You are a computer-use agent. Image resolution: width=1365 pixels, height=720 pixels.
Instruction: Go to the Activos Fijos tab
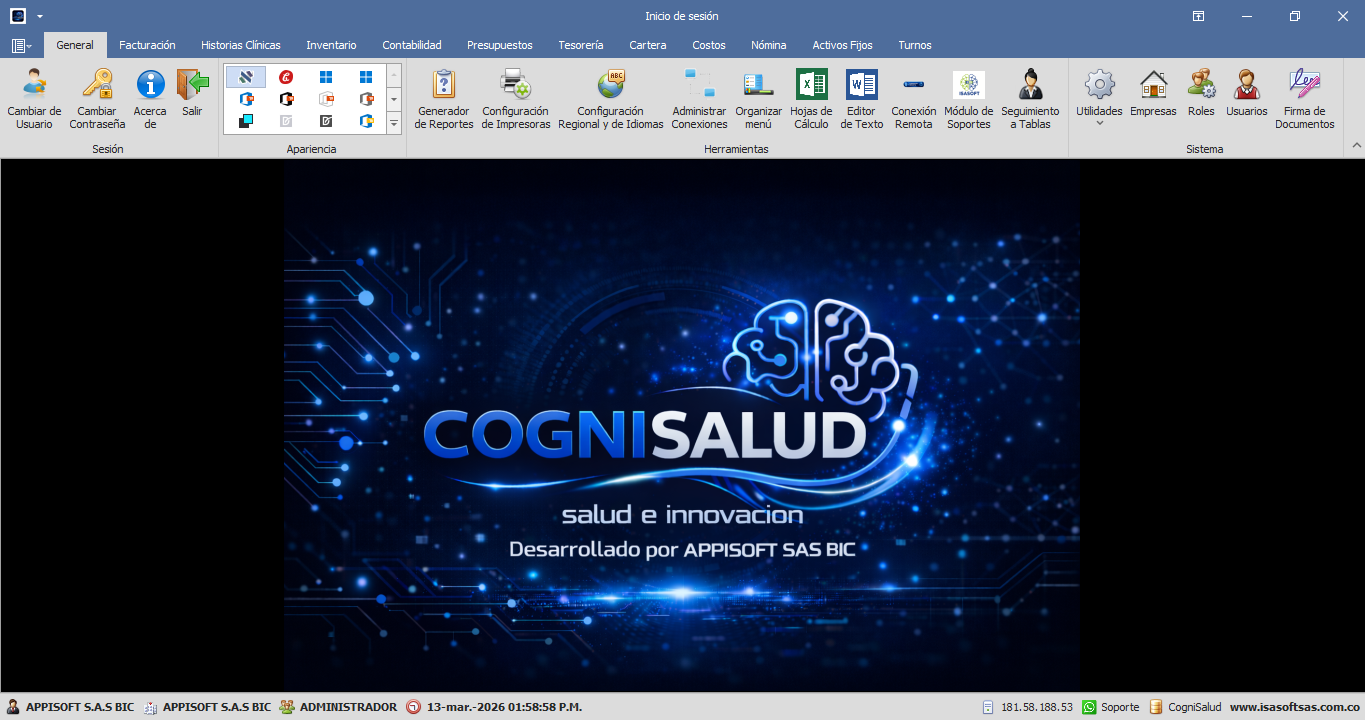tap(843, 45)
